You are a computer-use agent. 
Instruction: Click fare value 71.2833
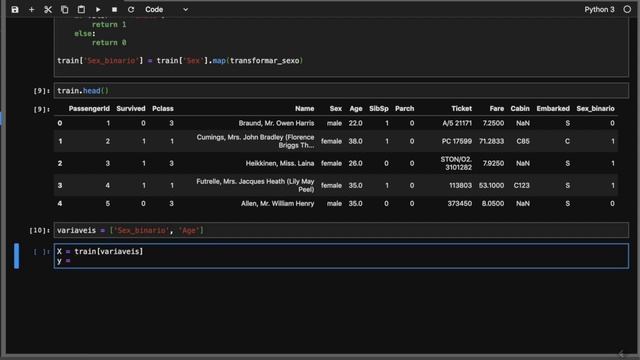point(491,141)
